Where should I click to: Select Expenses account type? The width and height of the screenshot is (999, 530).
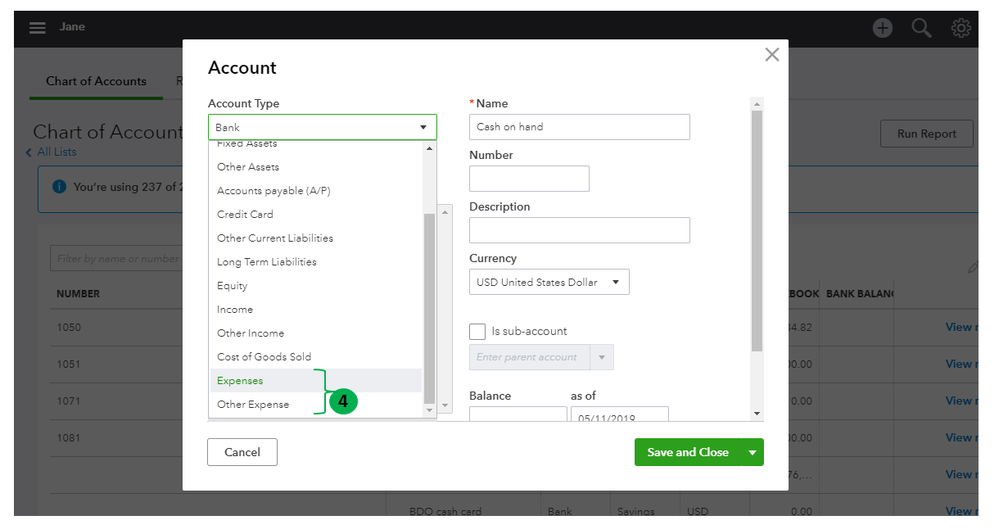point(316,380)
